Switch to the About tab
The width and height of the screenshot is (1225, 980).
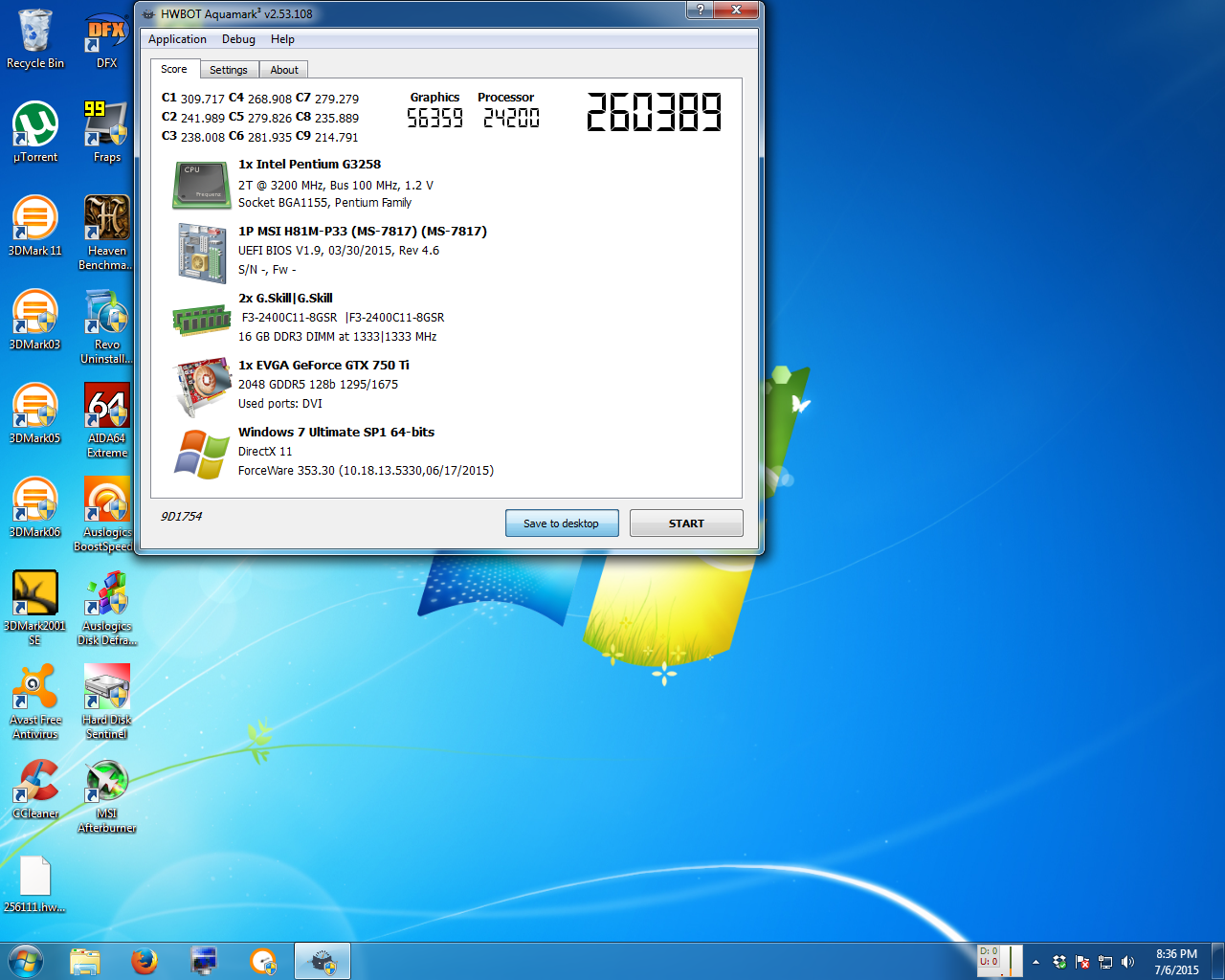tap(284, 70)
